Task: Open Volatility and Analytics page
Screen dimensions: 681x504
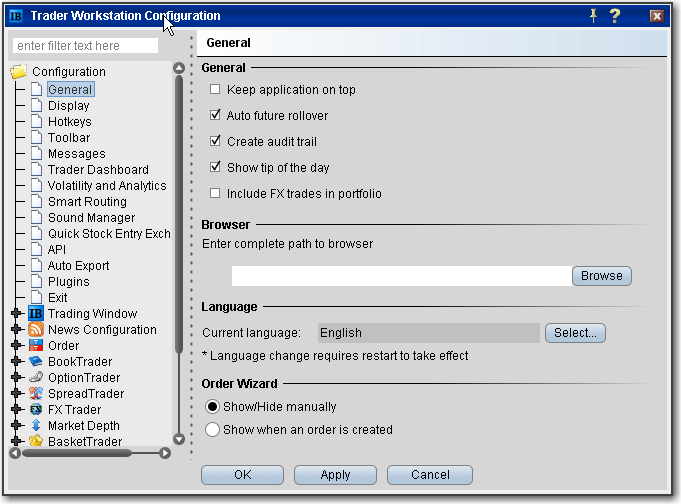Action: click(x=107, y=186)
